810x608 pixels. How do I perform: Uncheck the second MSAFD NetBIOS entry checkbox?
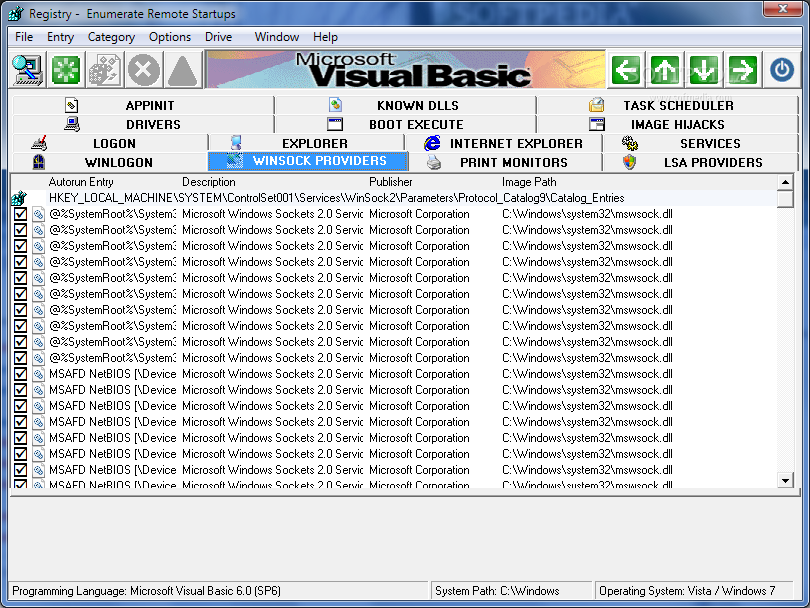coord(20,390)
